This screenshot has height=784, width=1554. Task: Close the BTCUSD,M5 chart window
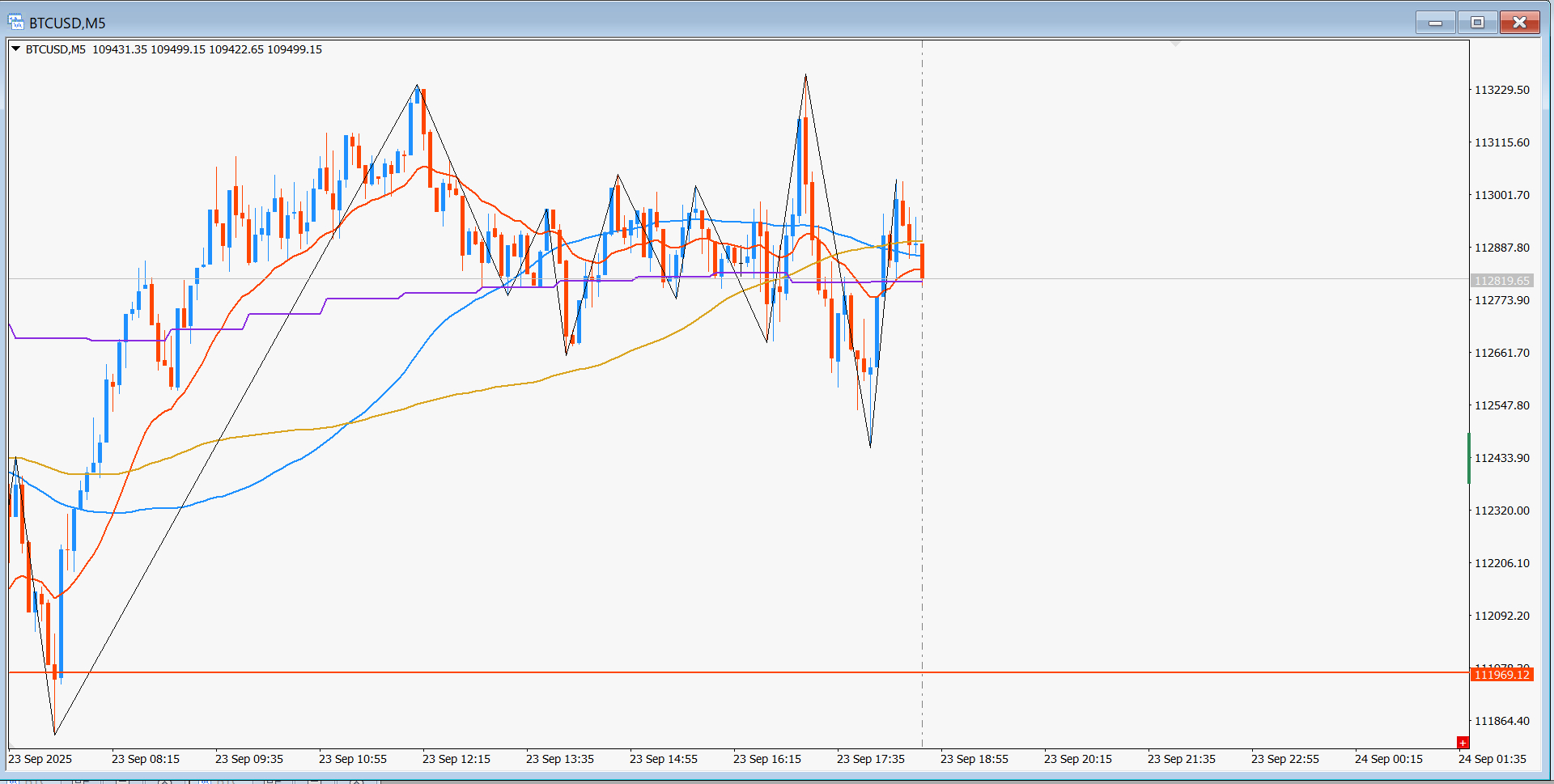(1519, 22)
